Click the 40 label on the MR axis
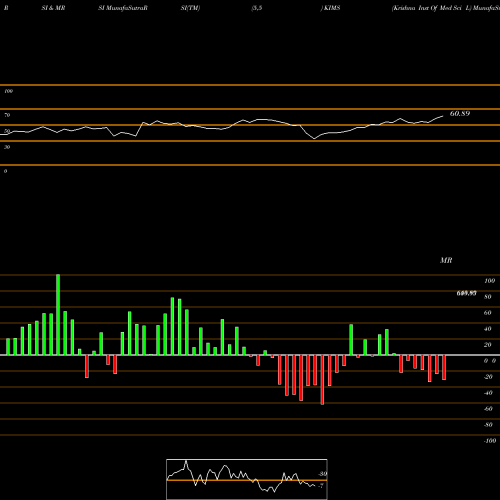 (x=488, y=329)
